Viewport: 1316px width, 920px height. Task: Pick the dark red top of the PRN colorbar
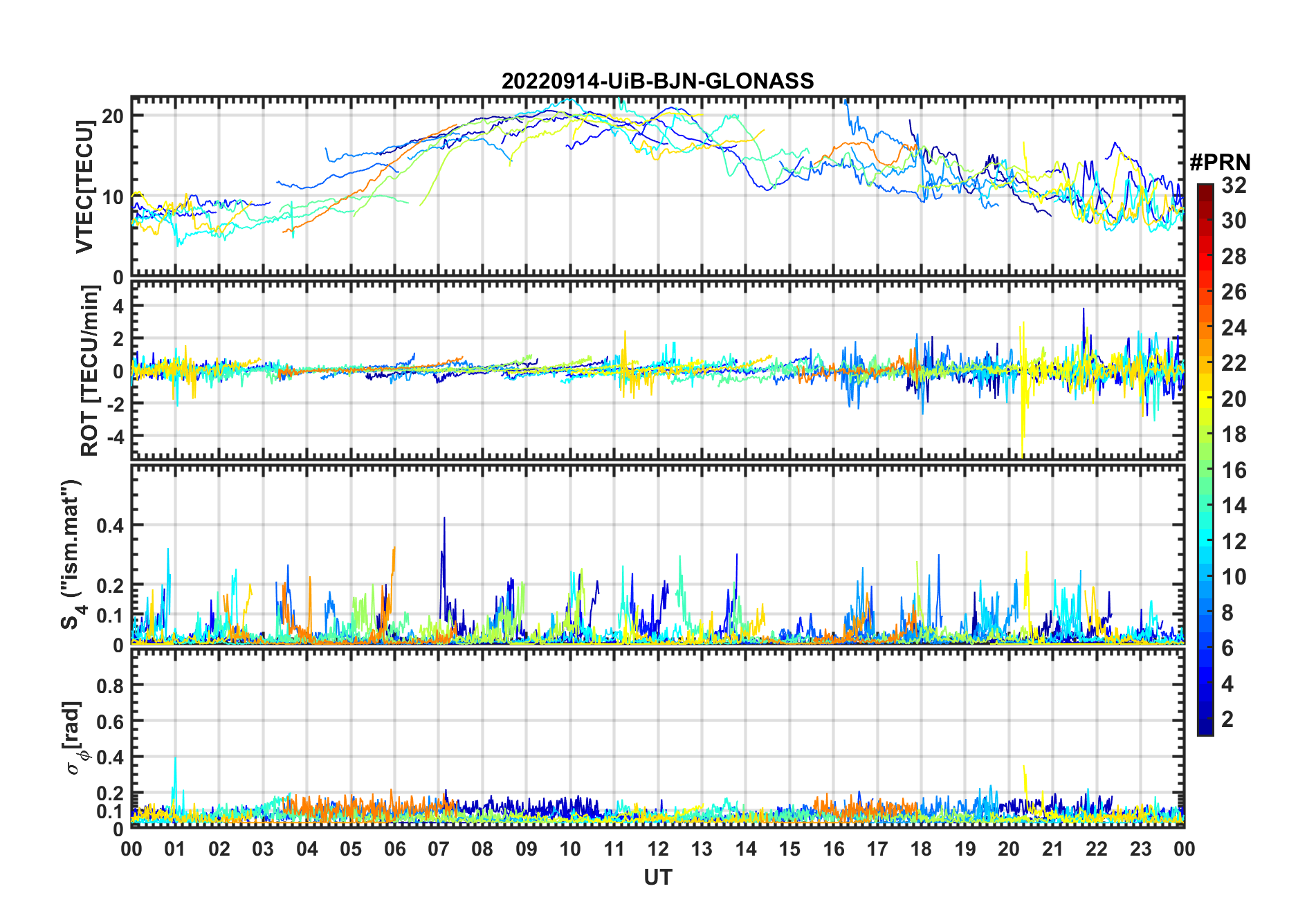(x=1205, y=188)
